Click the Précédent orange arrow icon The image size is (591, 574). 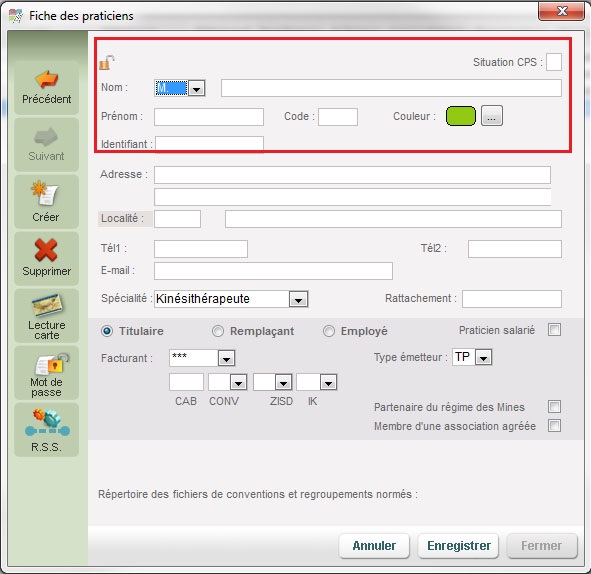click(x=46, y=79)
